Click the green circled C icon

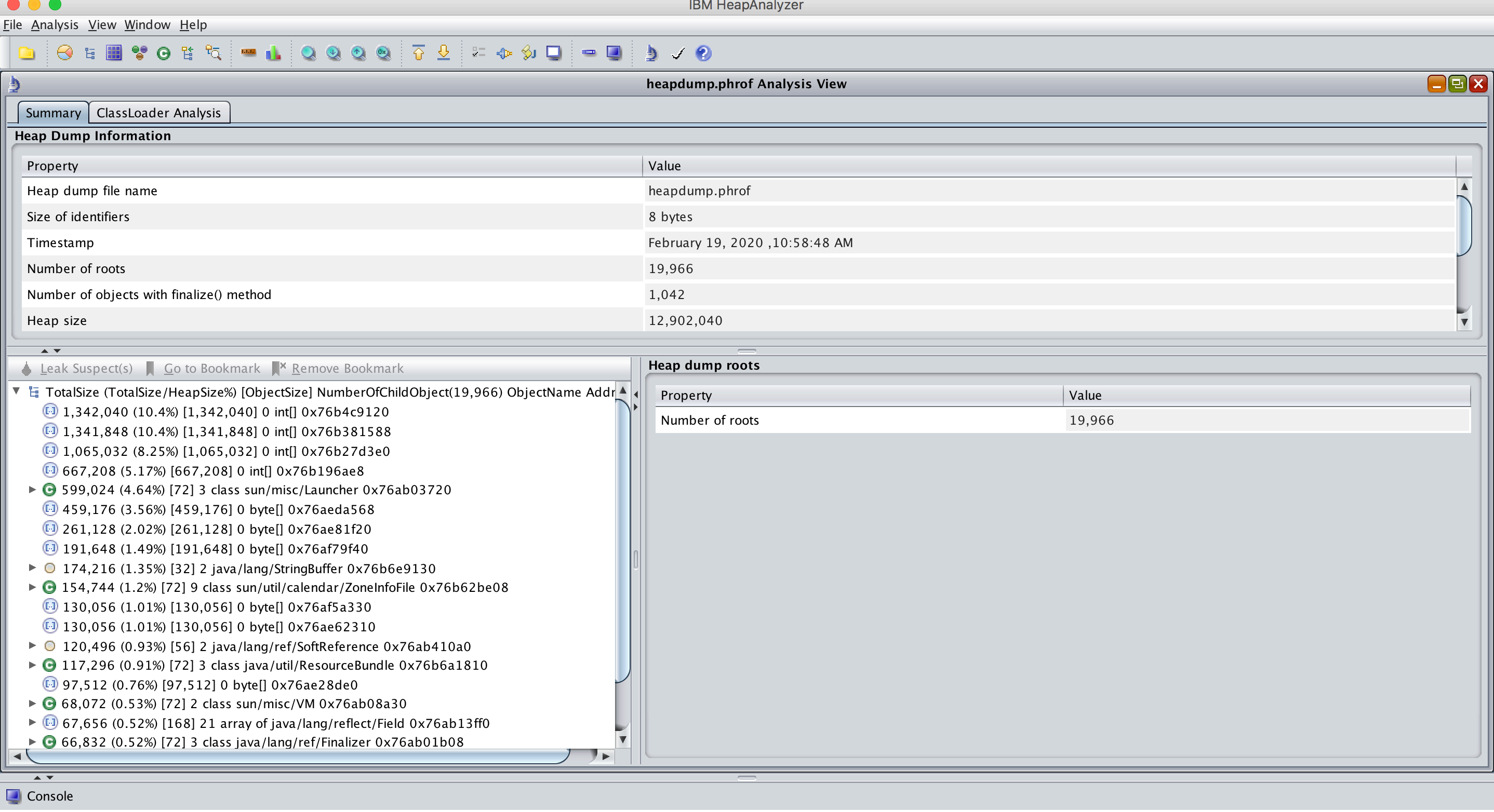[164, 53]
